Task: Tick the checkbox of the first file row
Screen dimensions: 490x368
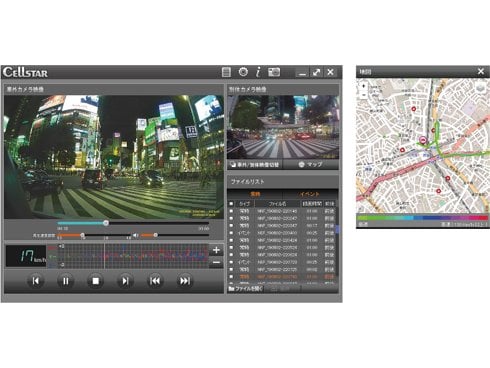Action: 231,211
